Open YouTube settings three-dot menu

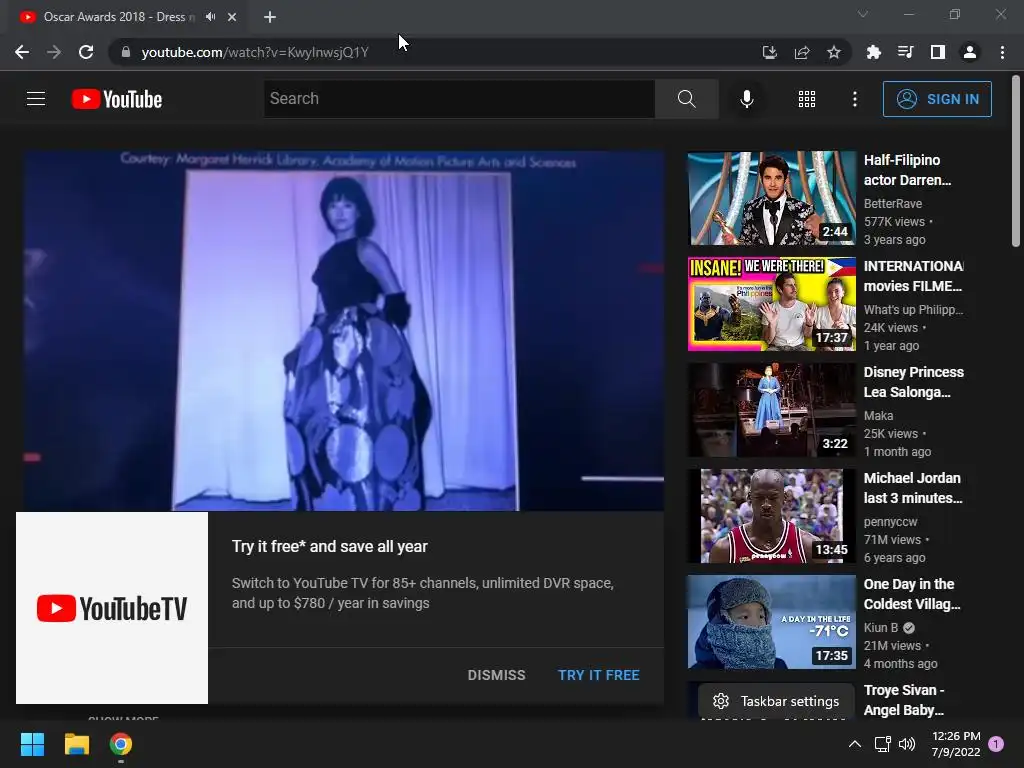point(854,99)
